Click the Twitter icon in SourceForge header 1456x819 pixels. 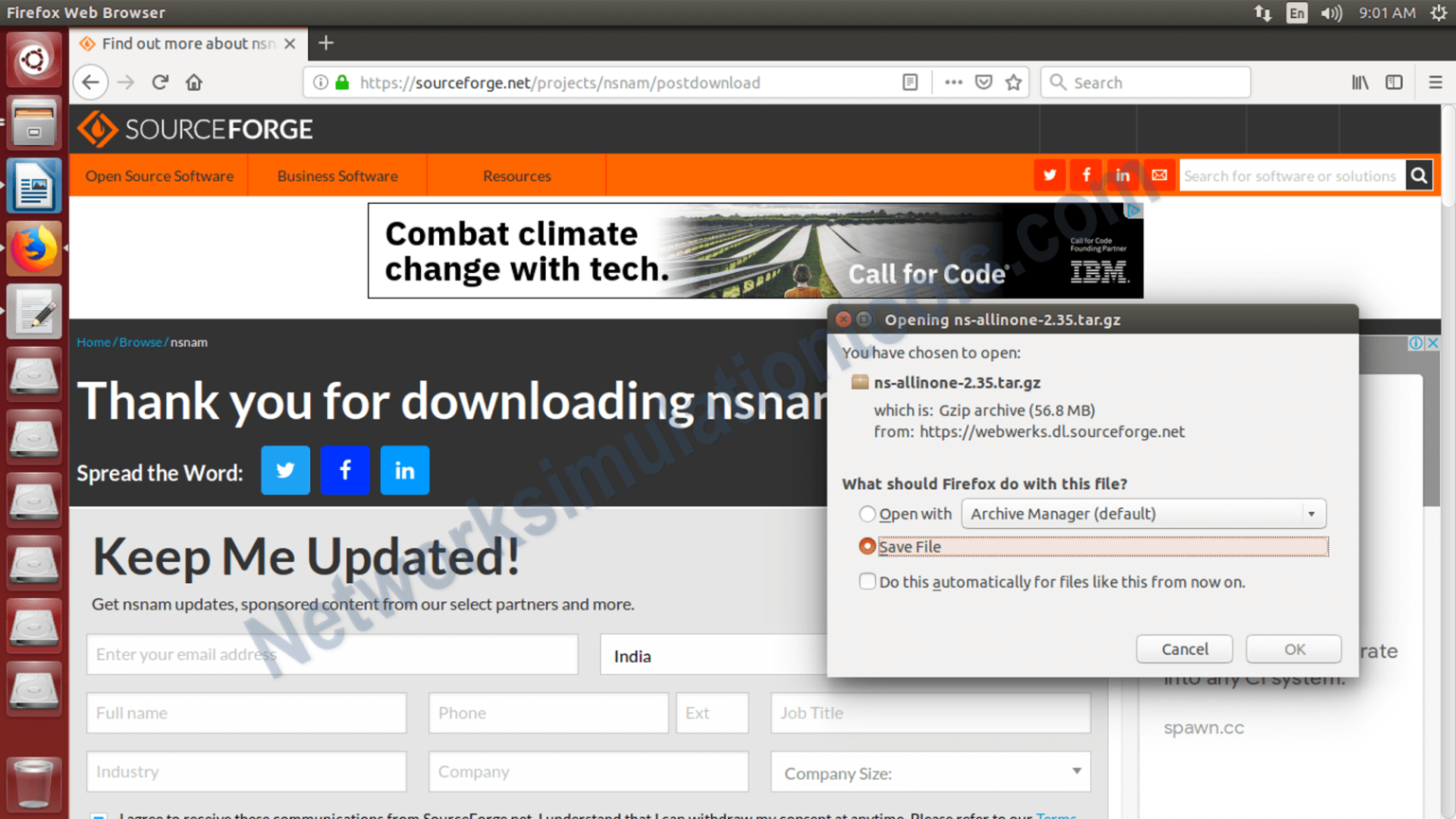click(x=1049, y=174)
